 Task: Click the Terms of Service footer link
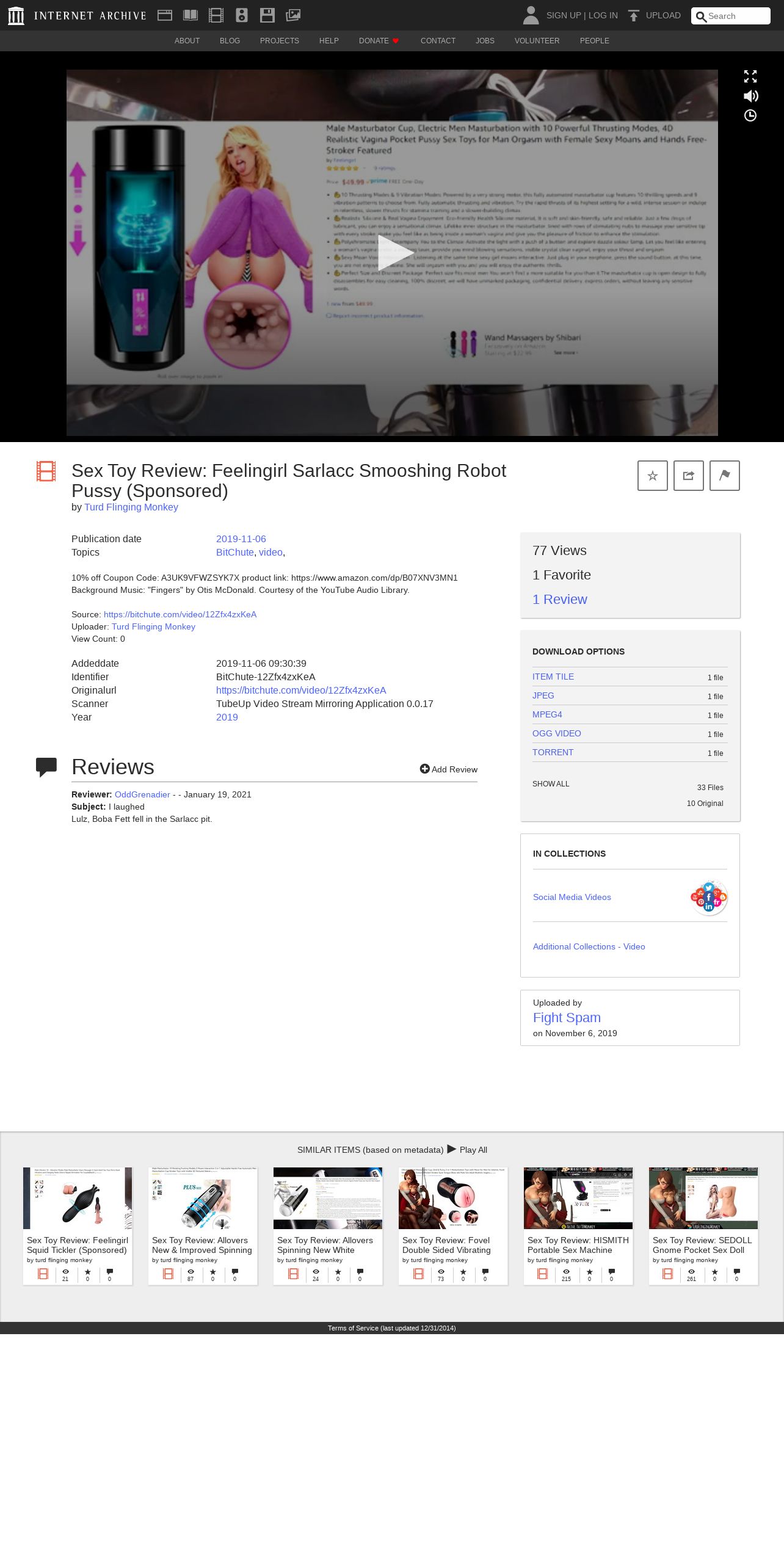[x=392, y=1328]
